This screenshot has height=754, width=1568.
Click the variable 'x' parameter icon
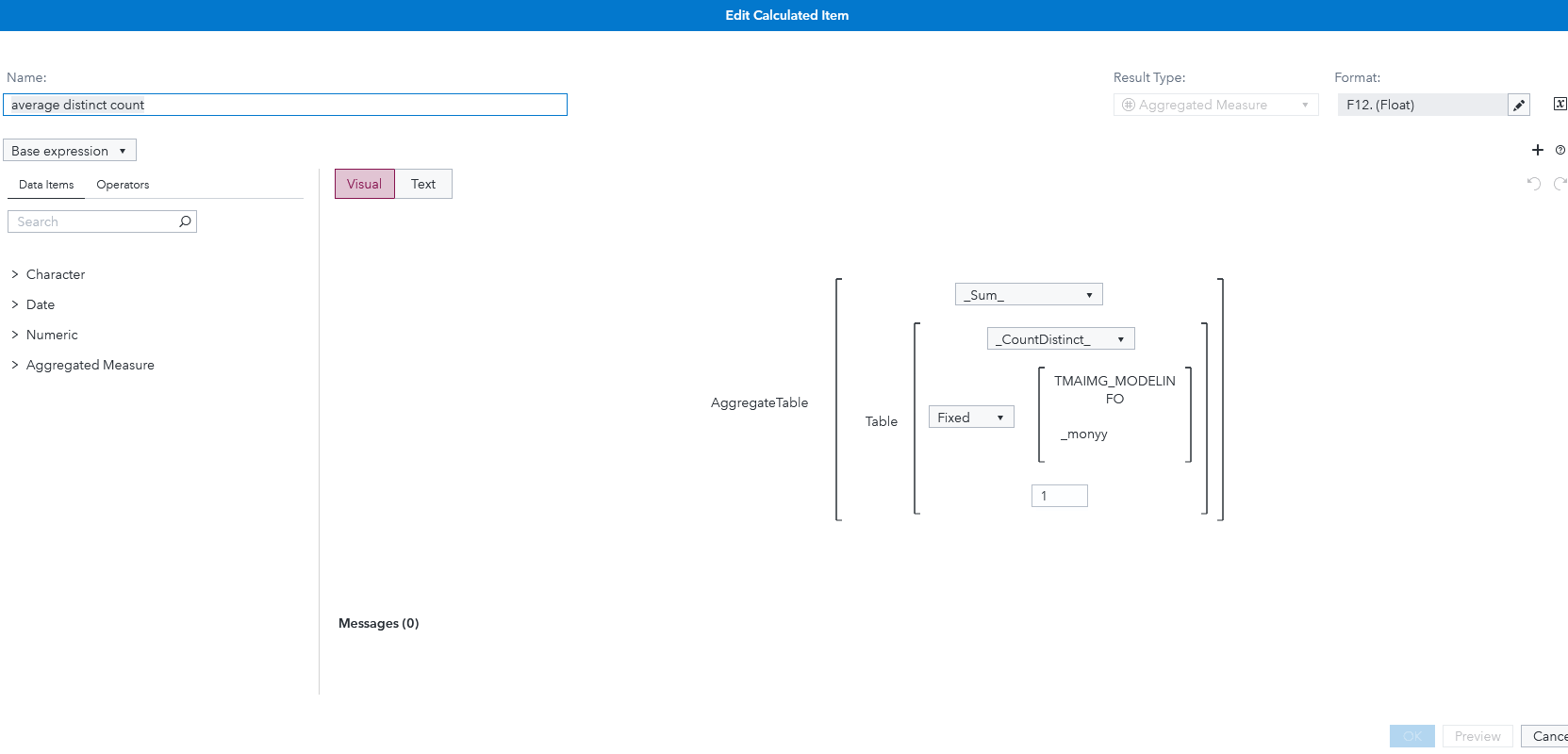pos(1560,105)
